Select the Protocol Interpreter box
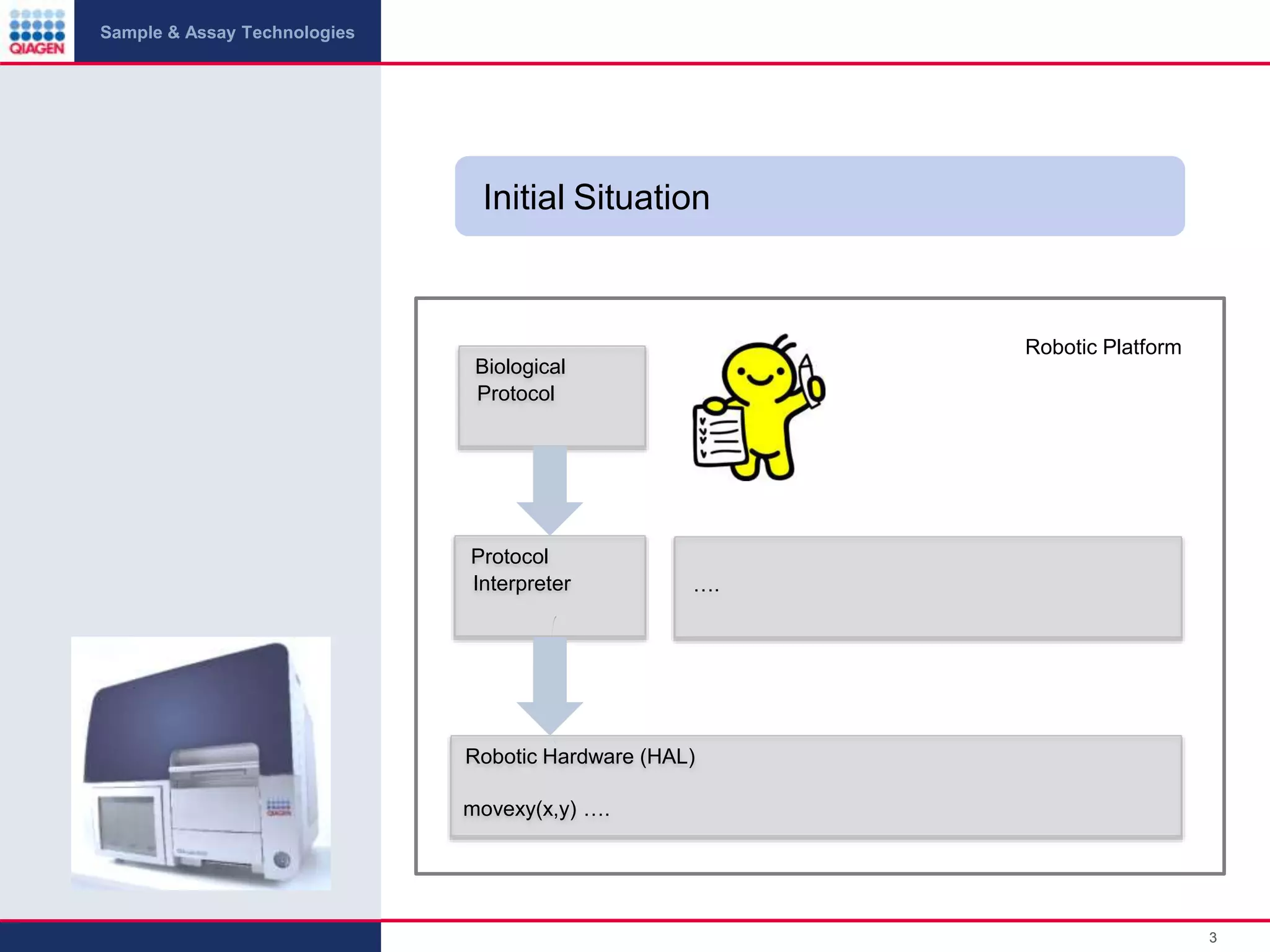 [x=549, y=586]
